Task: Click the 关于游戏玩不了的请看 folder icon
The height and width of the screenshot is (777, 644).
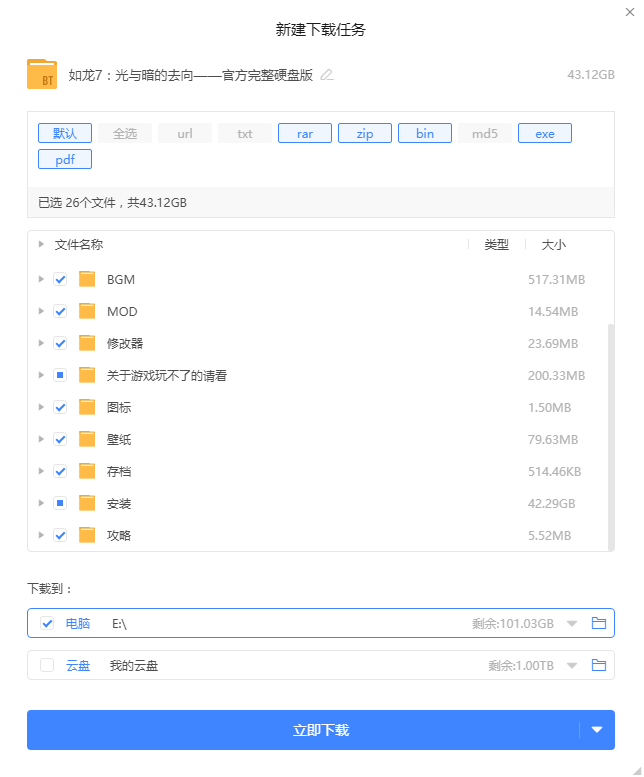Action: coord(87,375)
